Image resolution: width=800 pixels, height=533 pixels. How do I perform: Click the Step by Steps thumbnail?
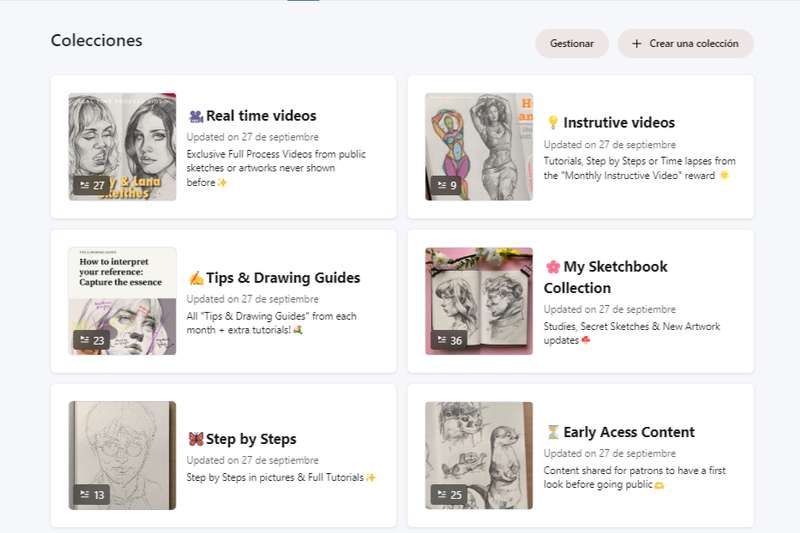pyautogui.click(x=122, y=455)
